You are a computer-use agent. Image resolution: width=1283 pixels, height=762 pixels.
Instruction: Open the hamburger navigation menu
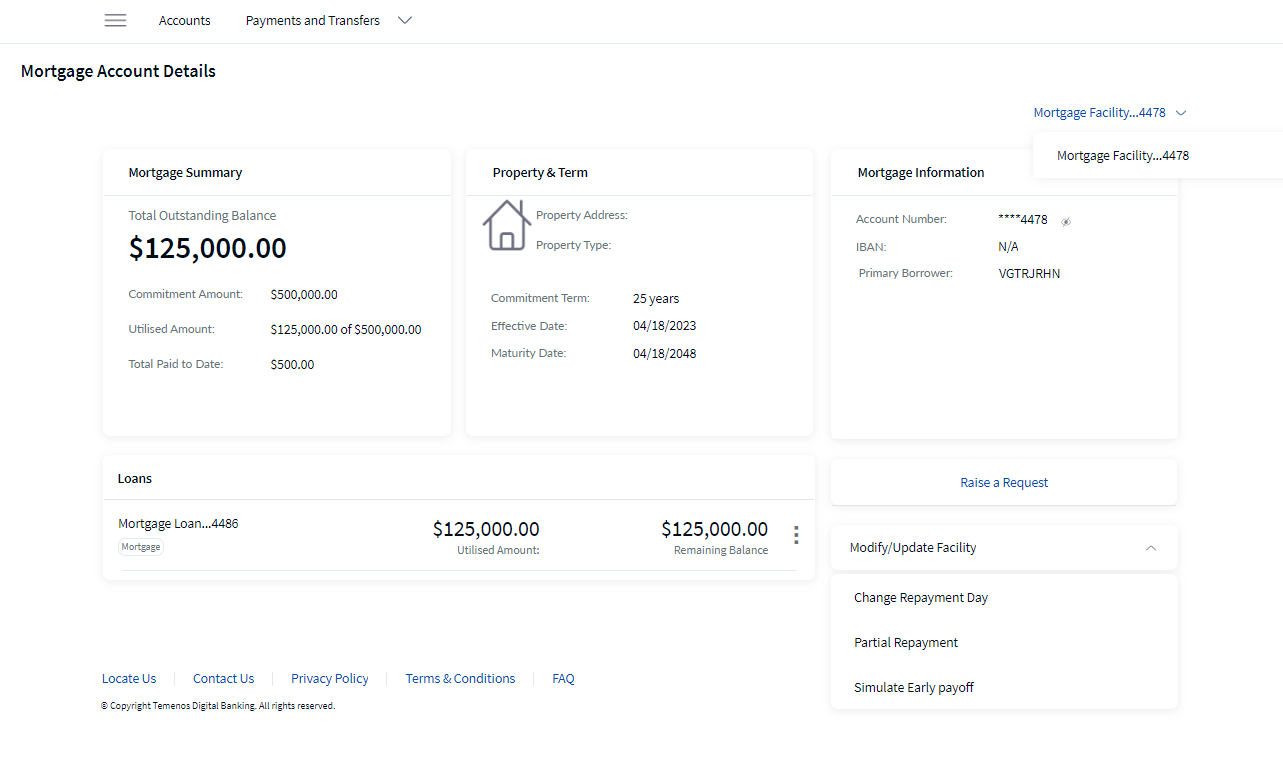(x=115, y=20)
